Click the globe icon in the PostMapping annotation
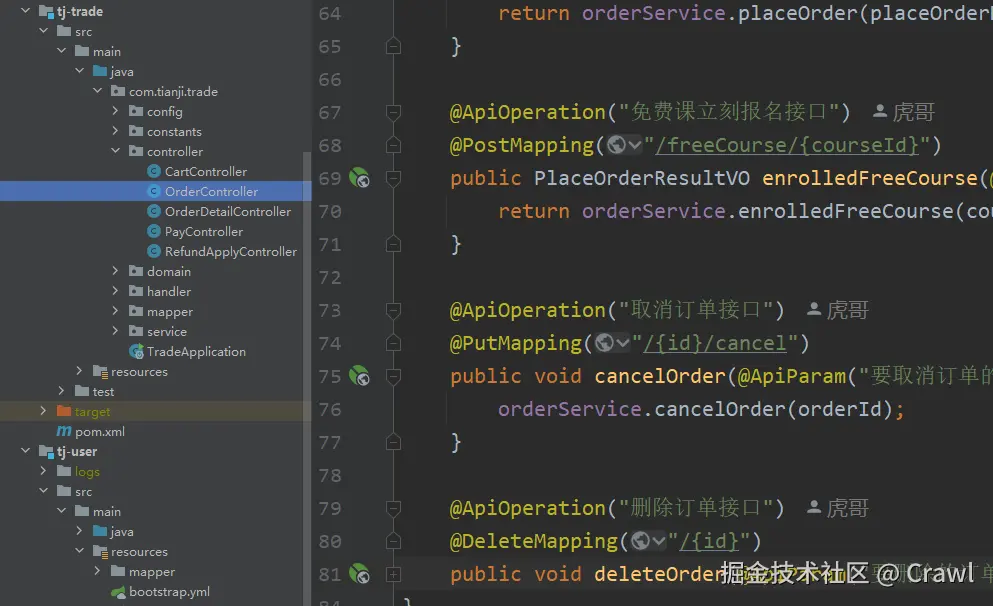 pos(616,145)
